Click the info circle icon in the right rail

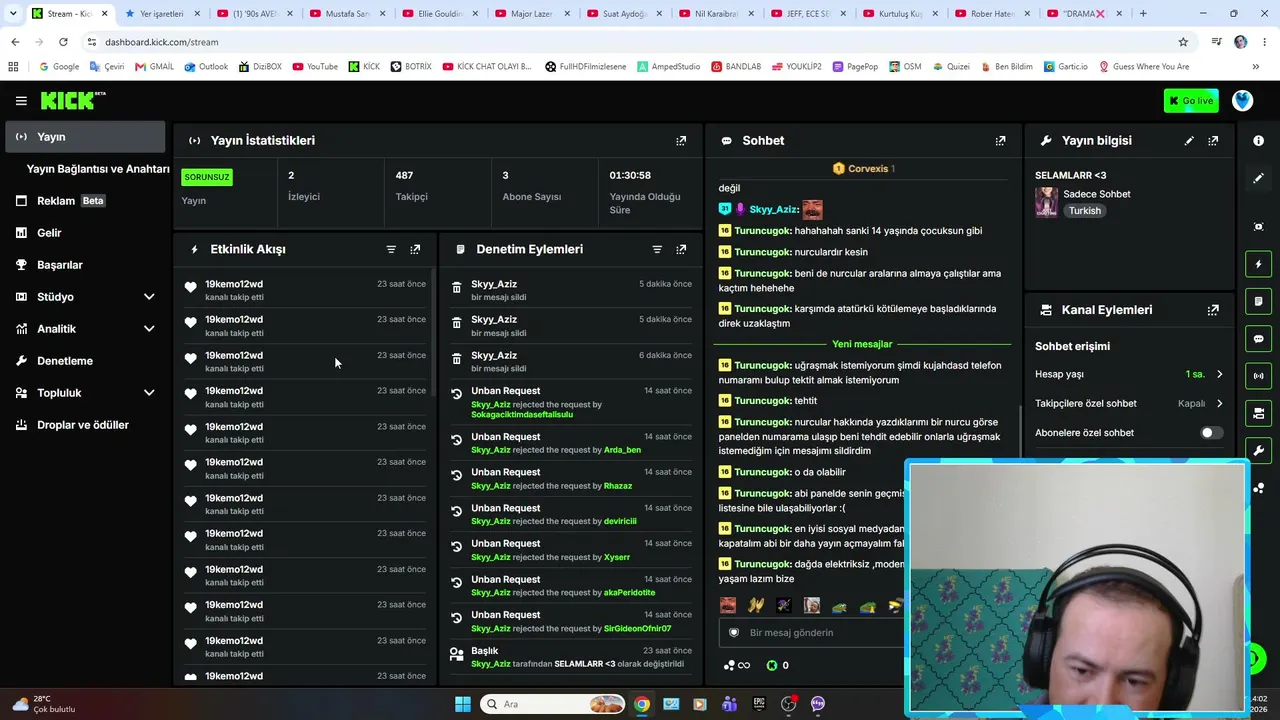(x=1258, y=141)
